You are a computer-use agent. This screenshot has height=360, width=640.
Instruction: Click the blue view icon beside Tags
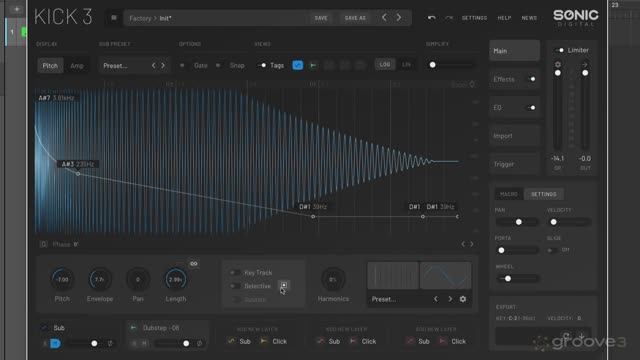tap(298, 65)
